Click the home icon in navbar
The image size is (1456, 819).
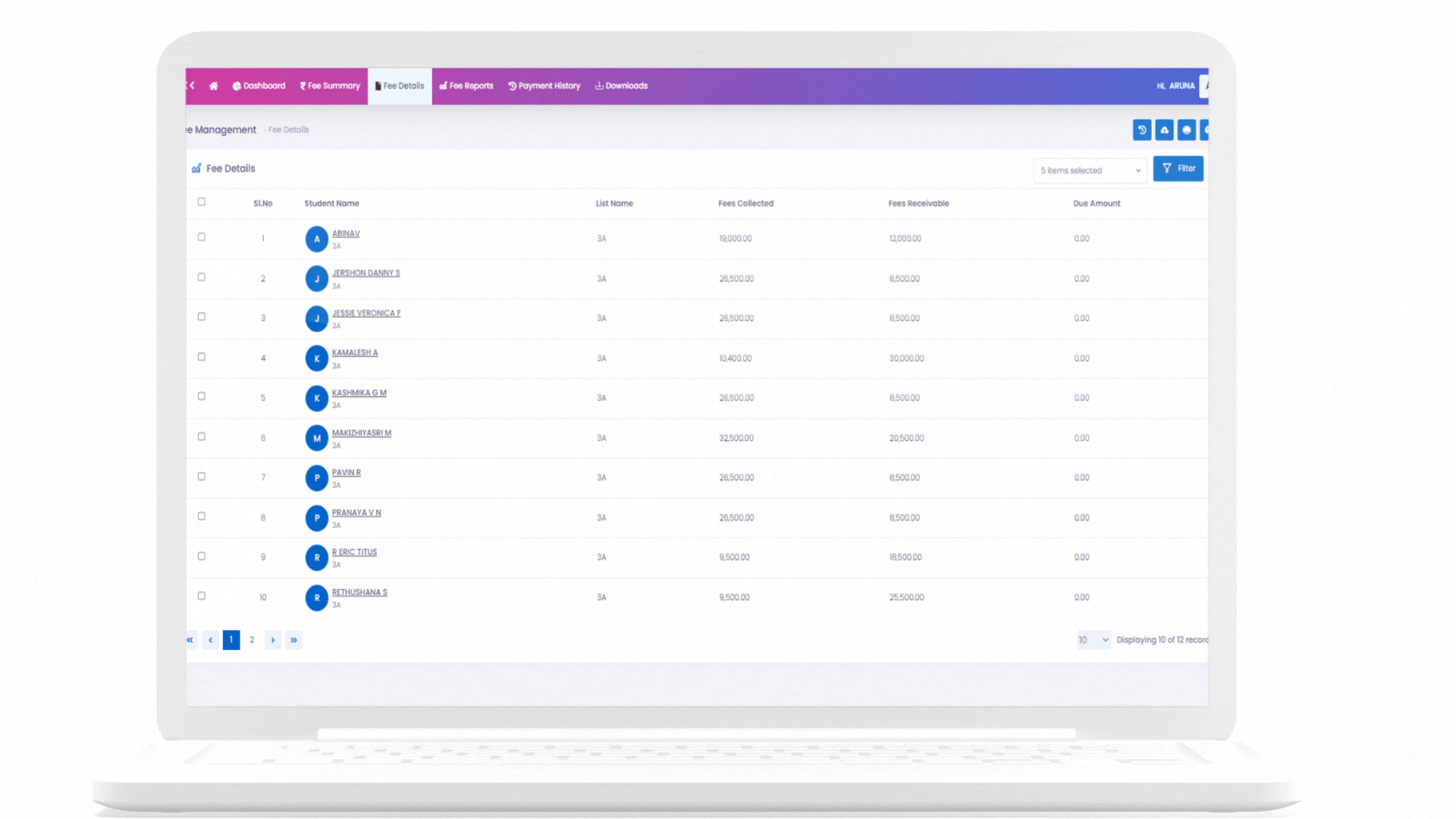click(214, 86)
